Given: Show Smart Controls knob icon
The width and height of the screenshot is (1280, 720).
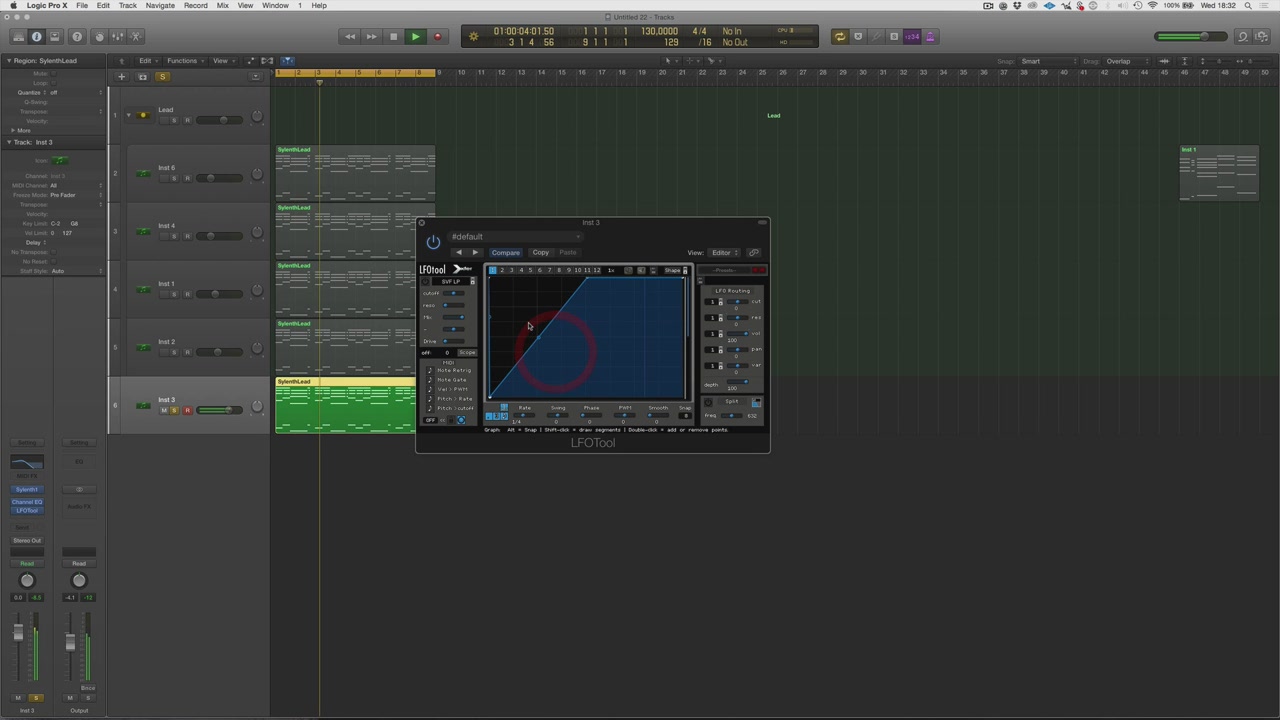Looking at the screenshot, I should coord(99,37).
